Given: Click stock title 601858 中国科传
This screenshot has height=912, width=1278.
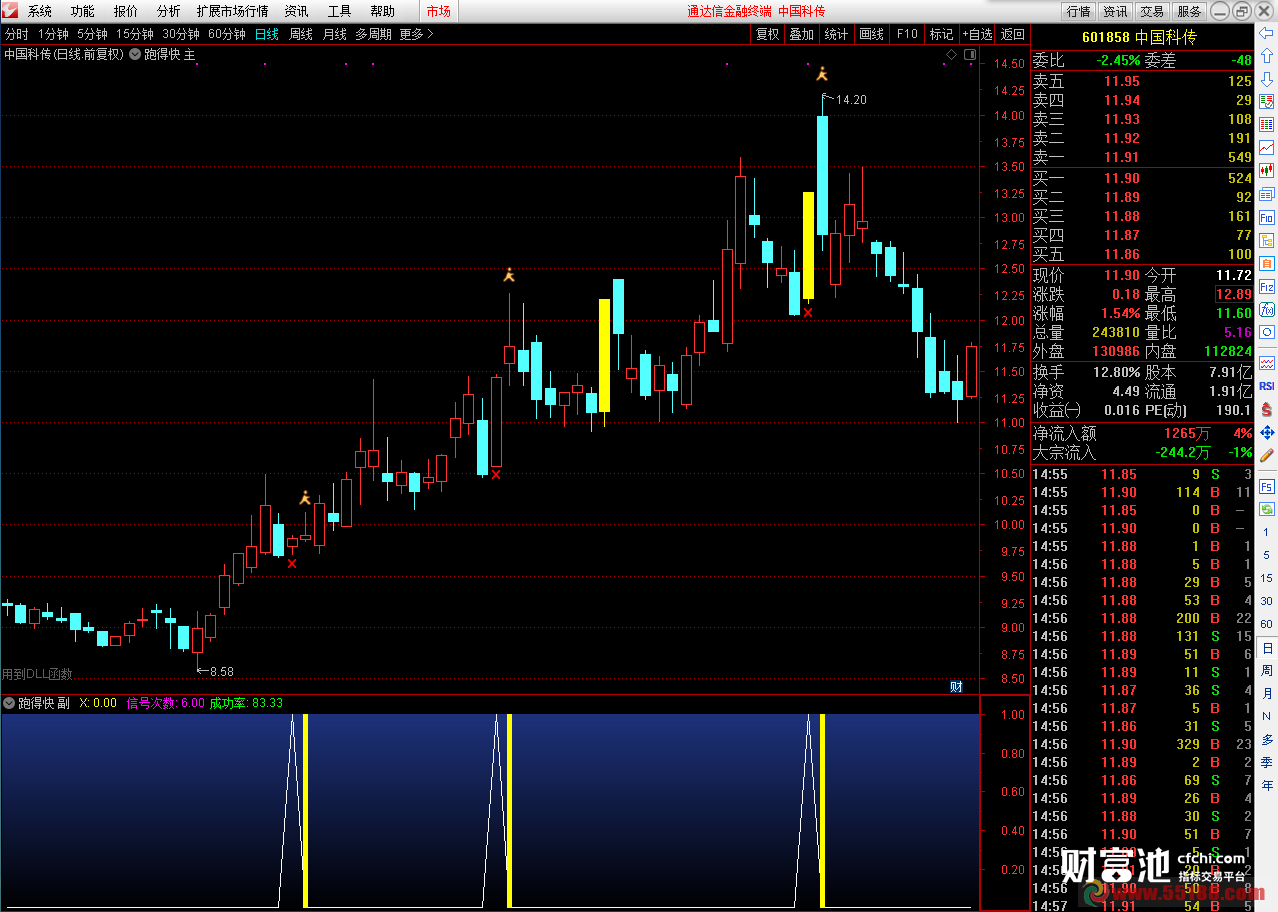Looking at the screenshot, I should coord(1139,37).
